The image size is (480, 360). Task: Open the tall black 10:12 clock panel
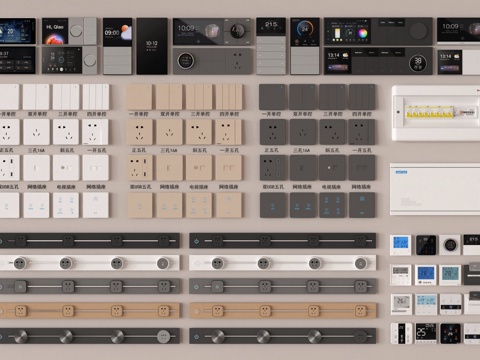pos(152,46)
